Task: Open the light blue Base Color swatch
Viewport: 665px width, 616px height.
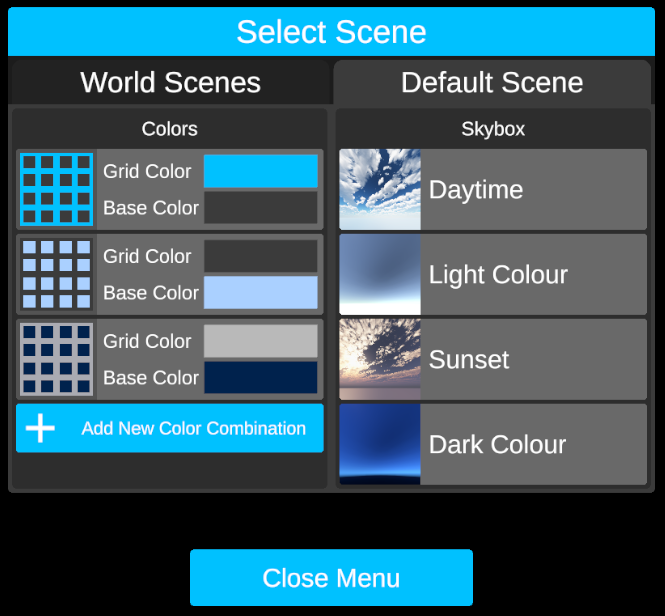Action: [x=261, y=293]
